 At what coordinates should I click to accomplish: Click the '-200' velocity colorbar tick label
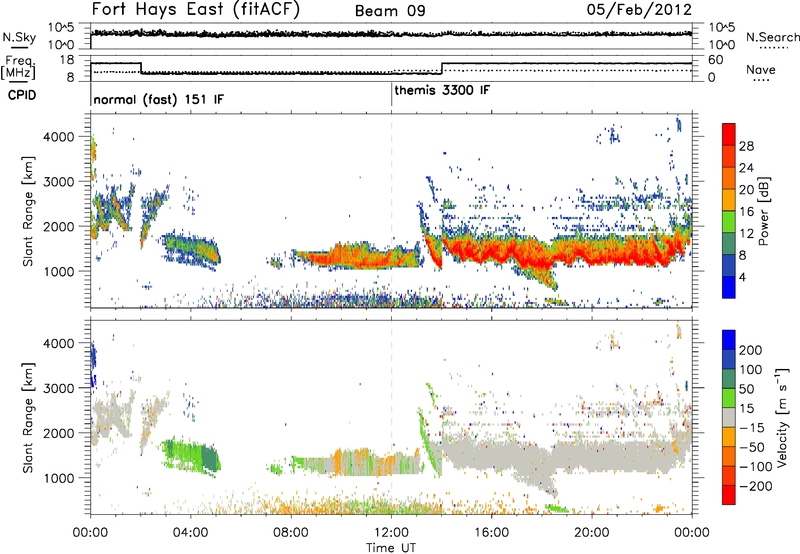(756, 486)
